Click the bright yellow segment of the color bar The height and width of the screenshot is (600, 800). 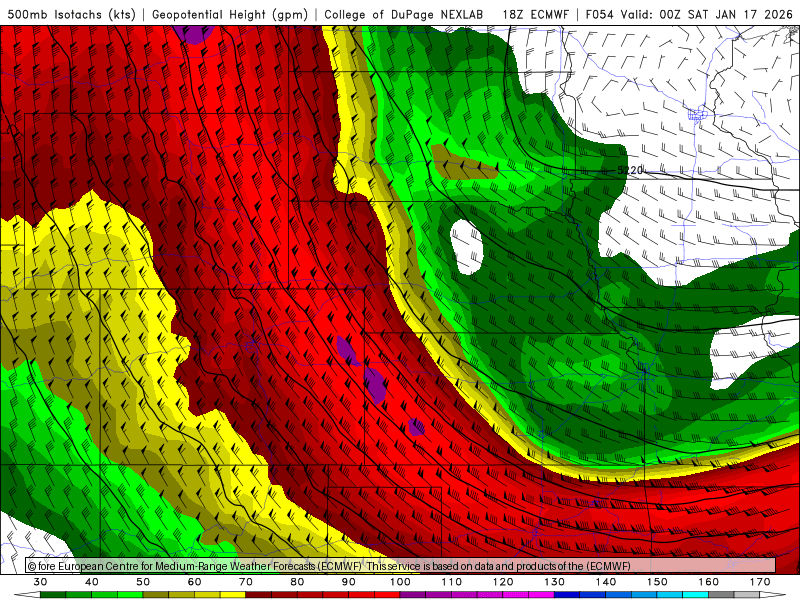click(233, 595)
